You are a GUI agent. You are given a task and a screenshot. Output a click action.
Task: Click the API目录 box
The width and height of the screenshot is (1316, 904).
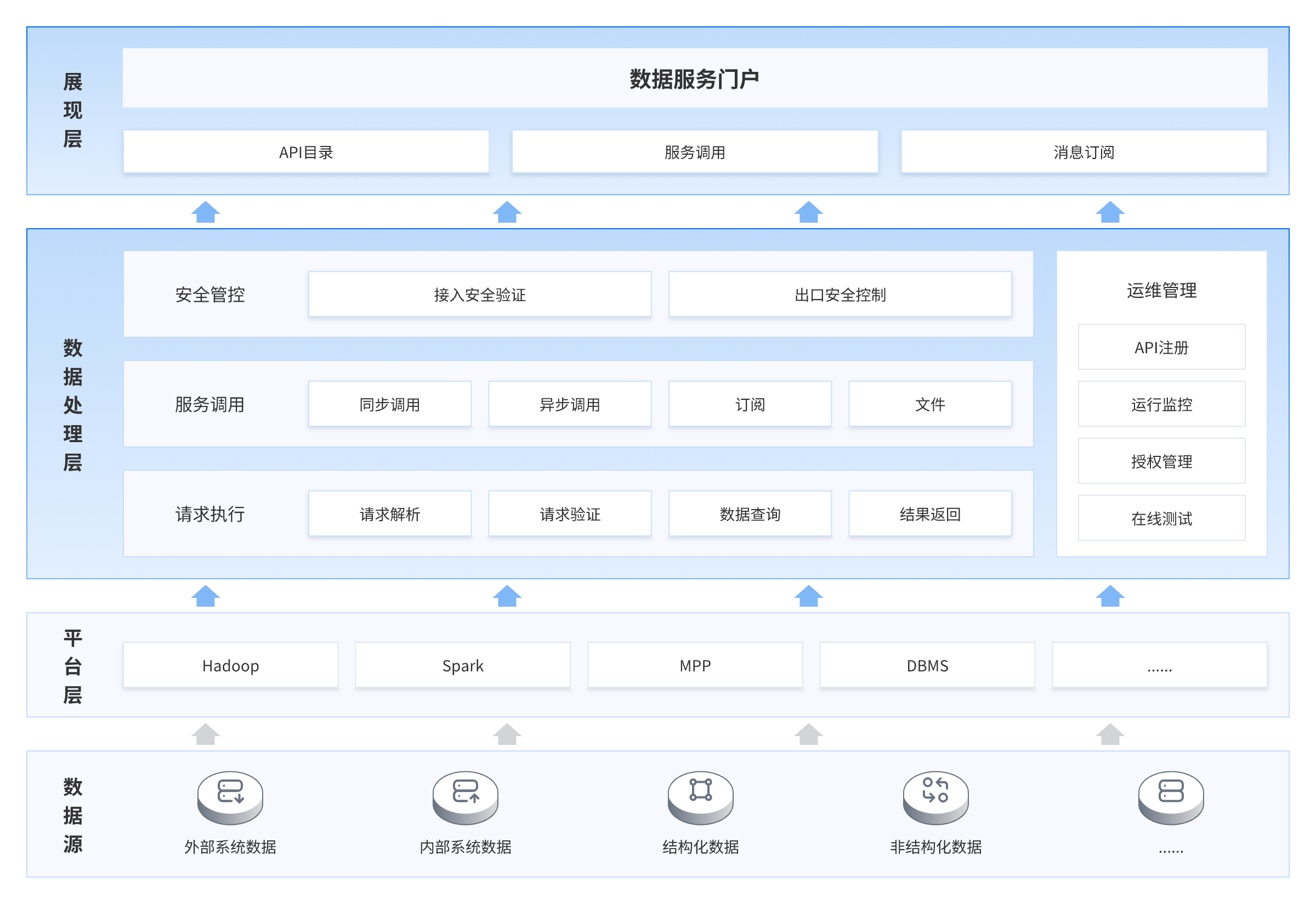[x=306, y=152]
